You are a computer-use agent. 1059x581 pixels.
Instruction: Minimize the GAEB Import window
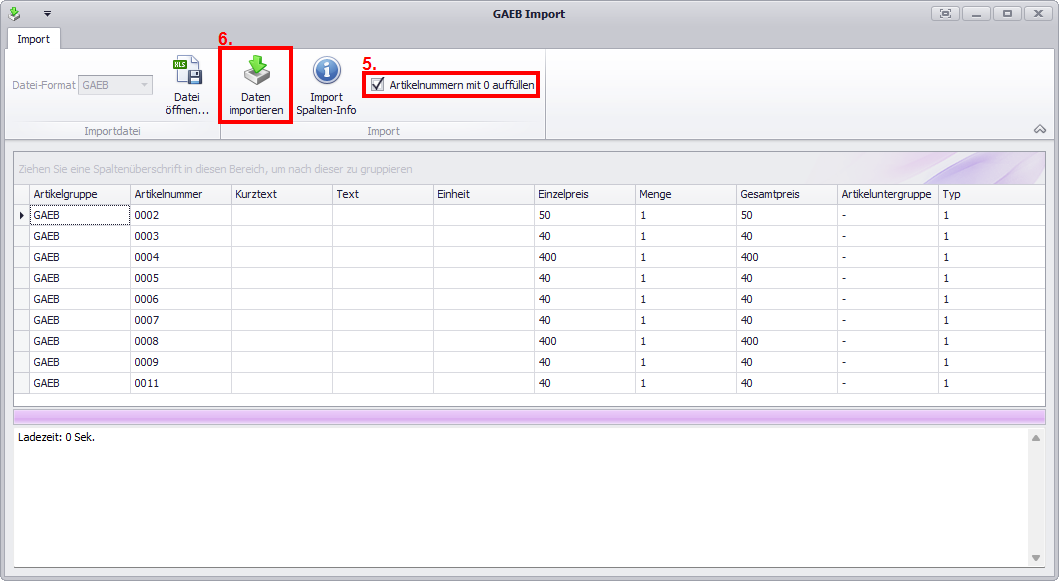click(x=976, y=14)
